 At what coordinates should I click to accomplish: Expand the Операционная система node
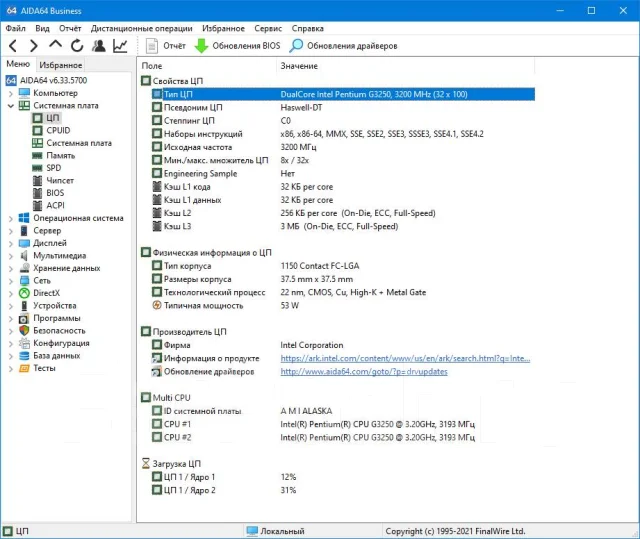(x=11, y=219)
